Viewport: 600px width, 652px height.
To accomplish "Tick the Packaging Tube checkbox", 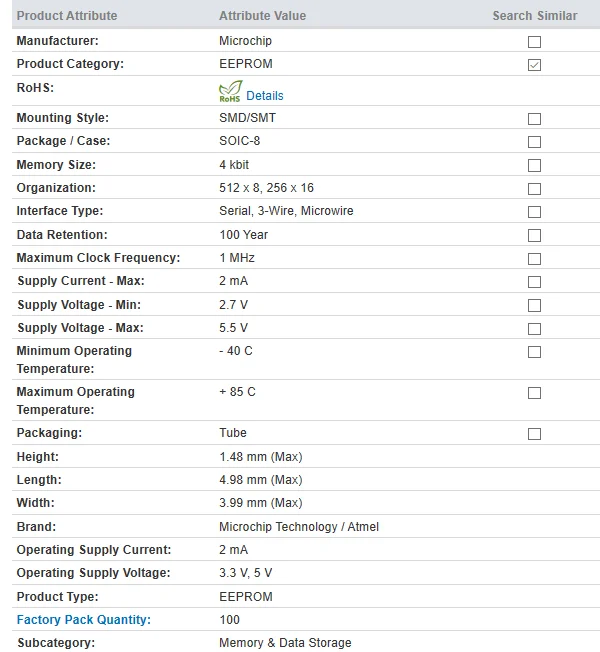I will click(x=534, y=434).
